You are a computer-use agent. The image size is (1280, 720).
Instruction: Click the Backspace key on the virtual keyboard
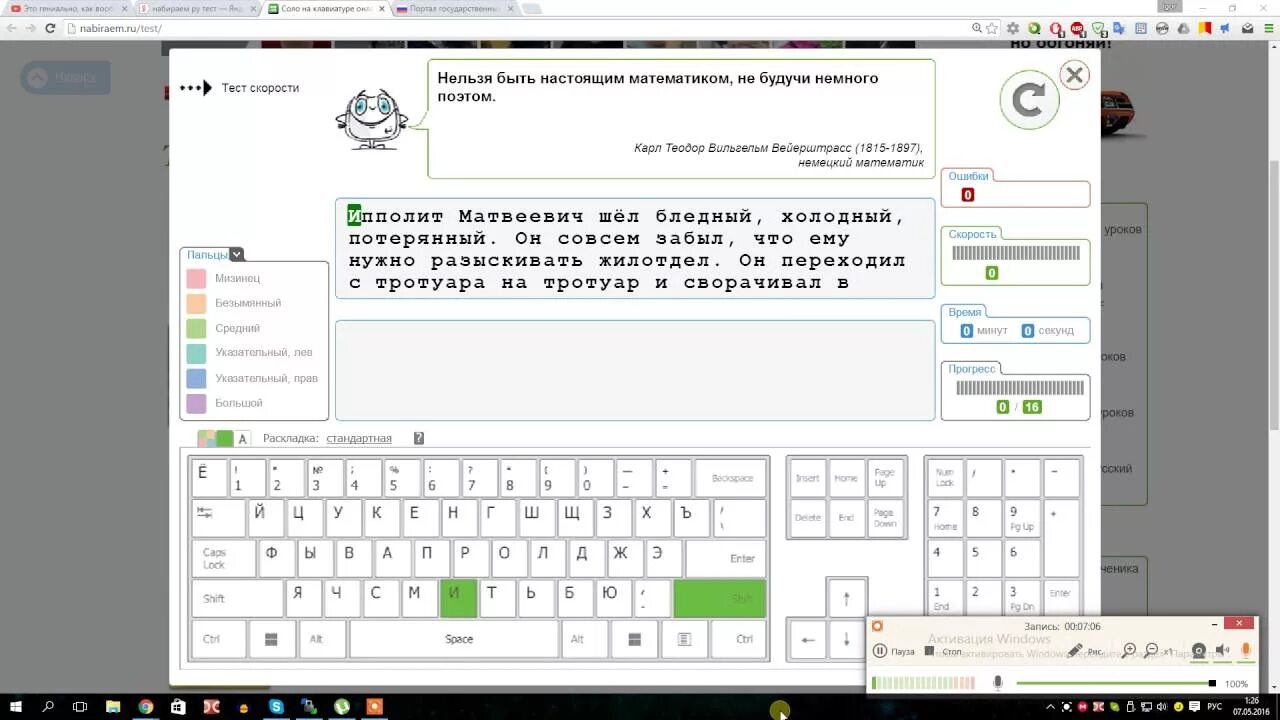[x=731, y=478]
